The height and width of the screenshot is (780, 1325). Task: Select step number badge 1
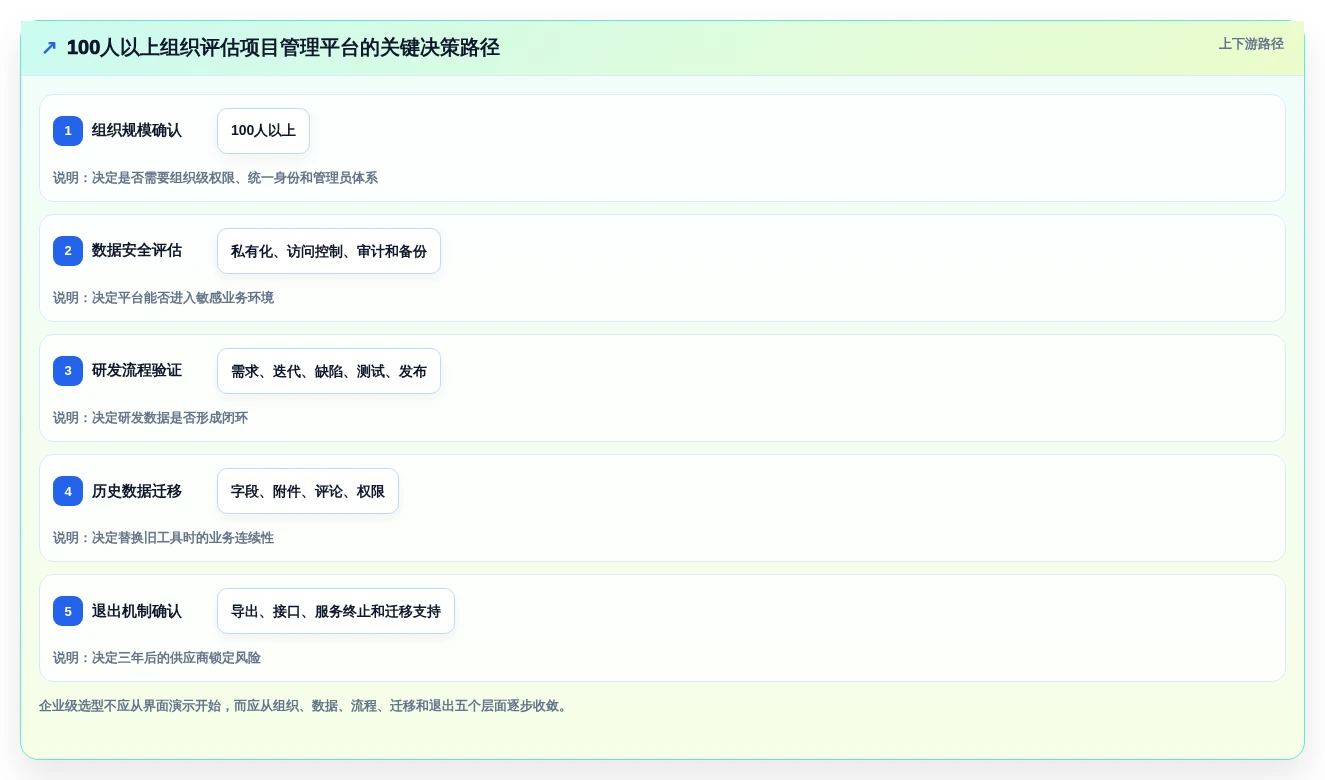[68, 131]
